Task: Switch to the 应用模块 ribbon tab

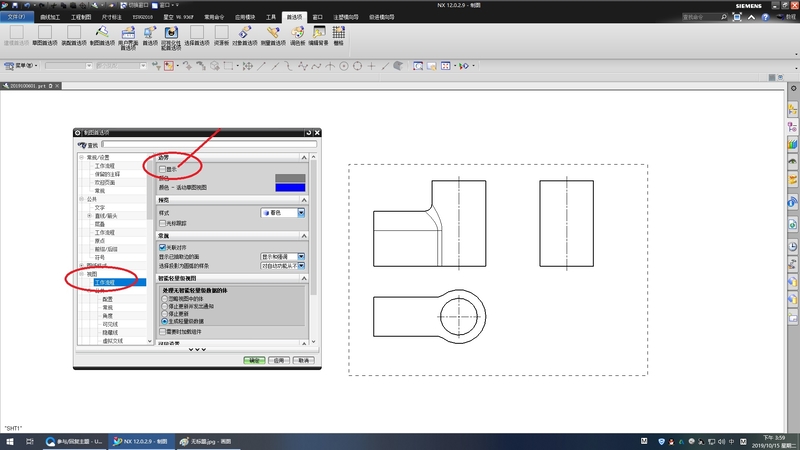Action: point(245,17)
